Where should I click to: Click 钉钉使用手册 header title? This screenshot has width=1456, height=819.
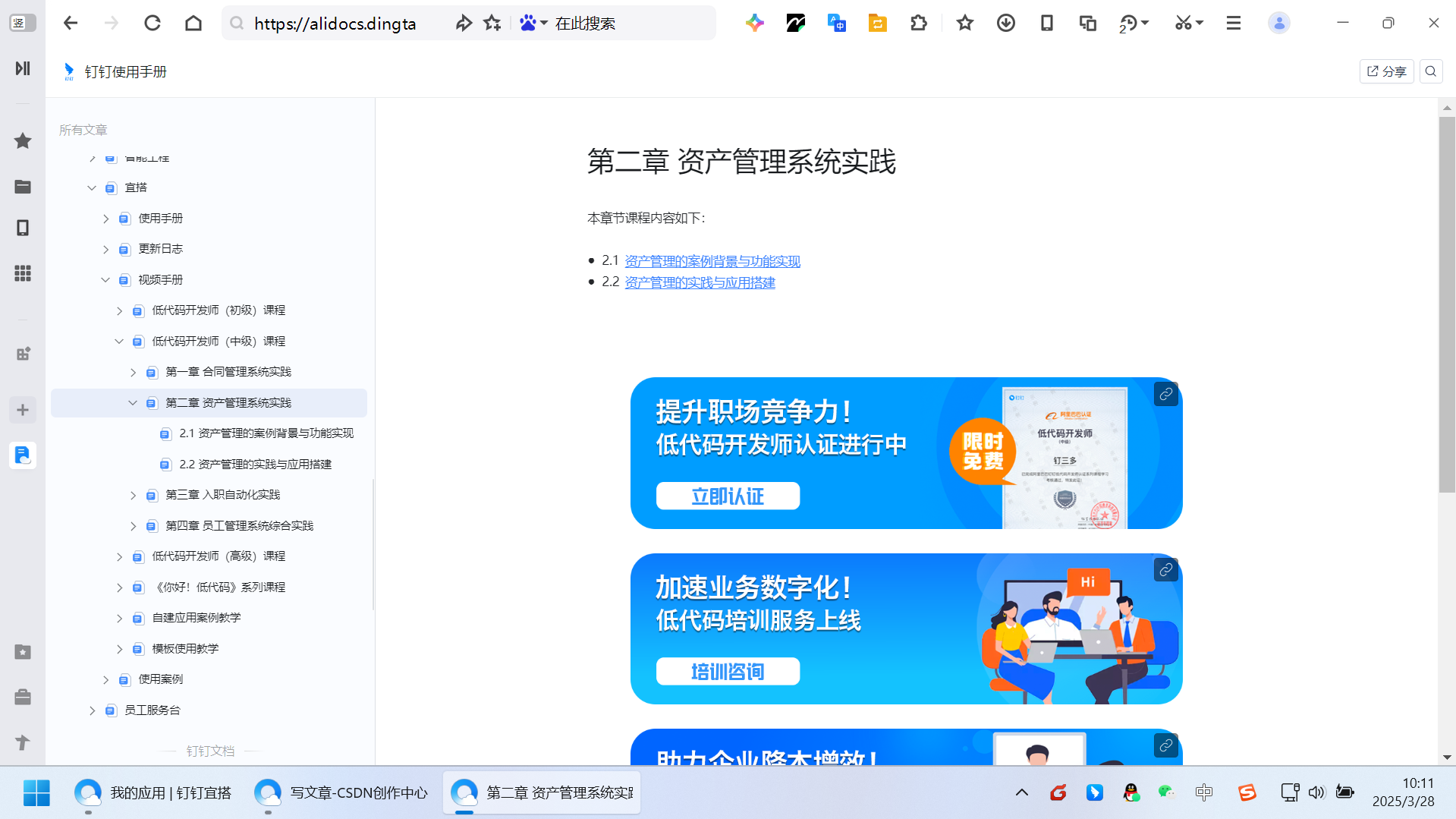point(125,71)
